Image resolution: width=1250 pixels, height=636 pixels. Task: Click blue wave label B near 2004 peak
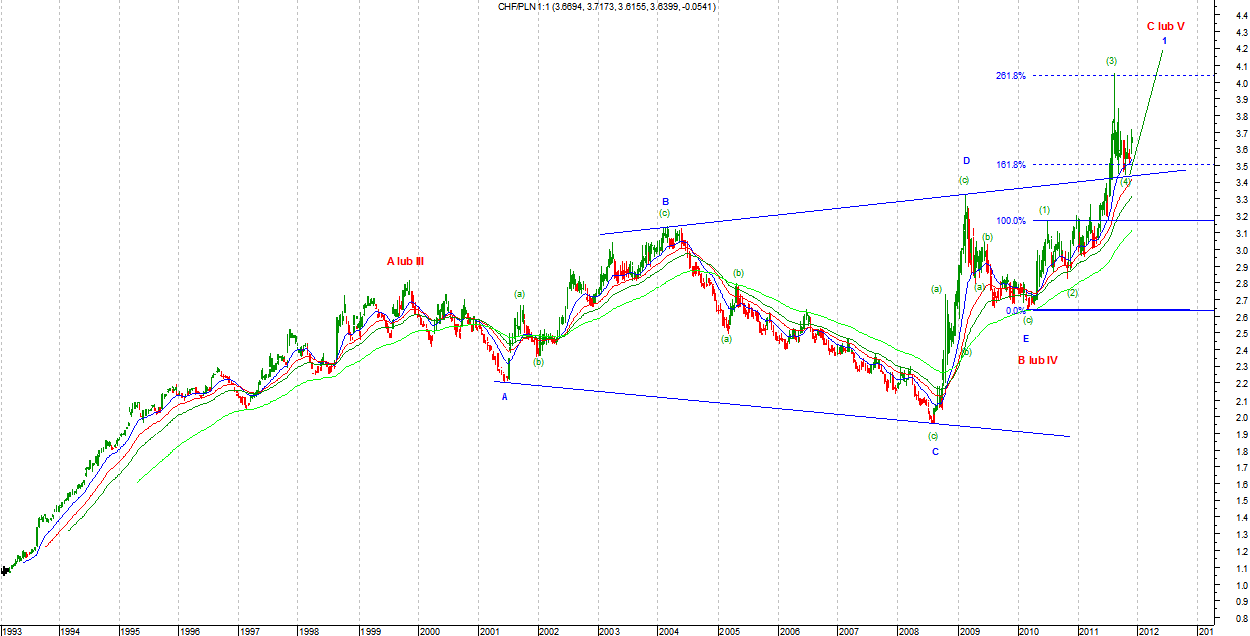(665, 201)
